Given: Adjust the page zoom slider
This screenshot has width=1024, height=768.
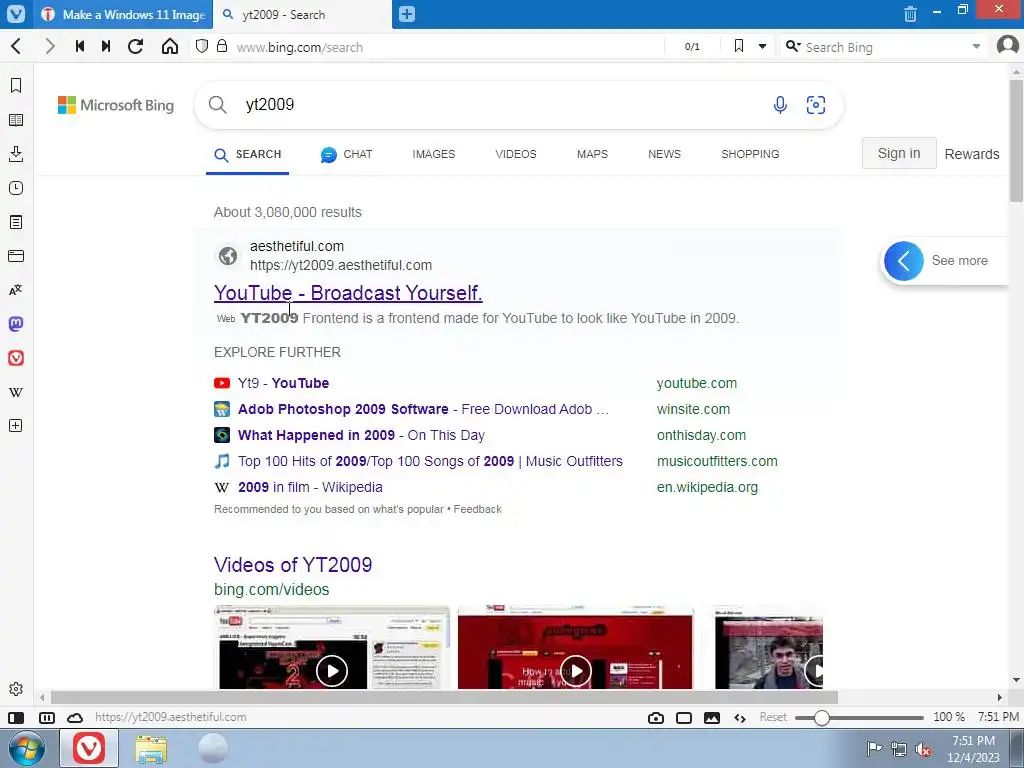Looking at the screenshot, I should pos(822,718).
